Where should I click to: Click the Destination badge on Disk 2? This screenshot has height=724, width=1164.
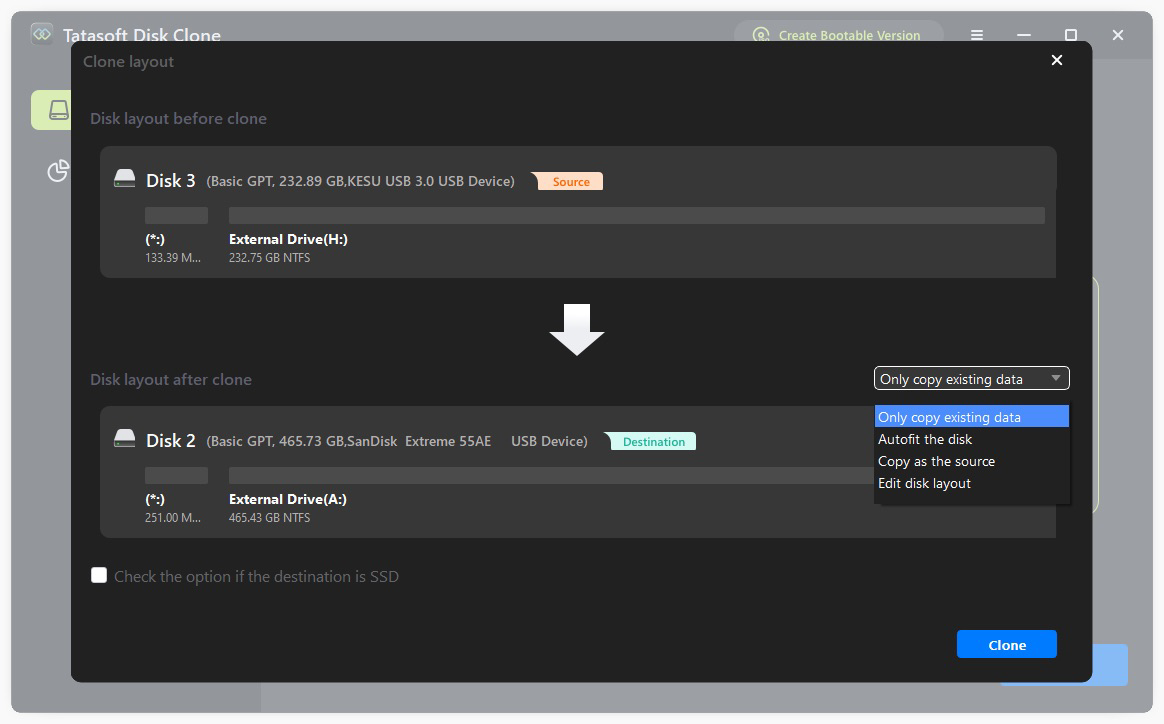tap(652, 441)
